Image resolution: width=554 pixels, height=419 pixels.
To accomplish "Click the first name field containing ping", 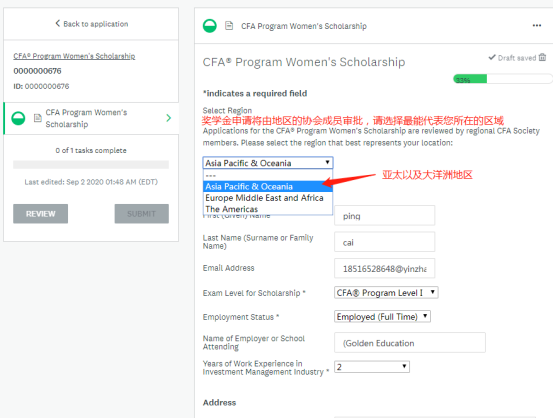I will 384,216.
